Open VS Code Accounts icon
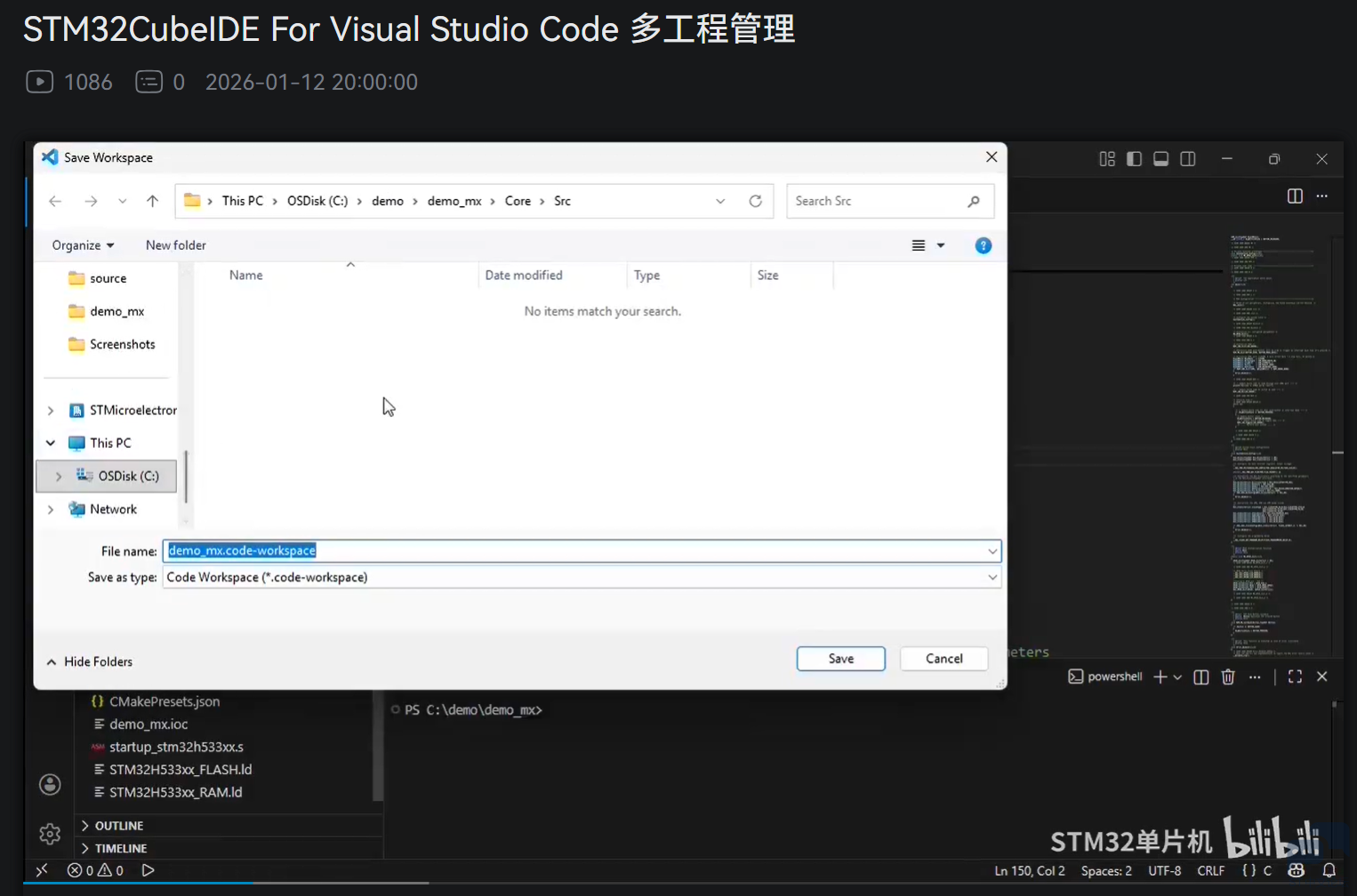The height and width of the screenshot is (896, 1357). 50,784
